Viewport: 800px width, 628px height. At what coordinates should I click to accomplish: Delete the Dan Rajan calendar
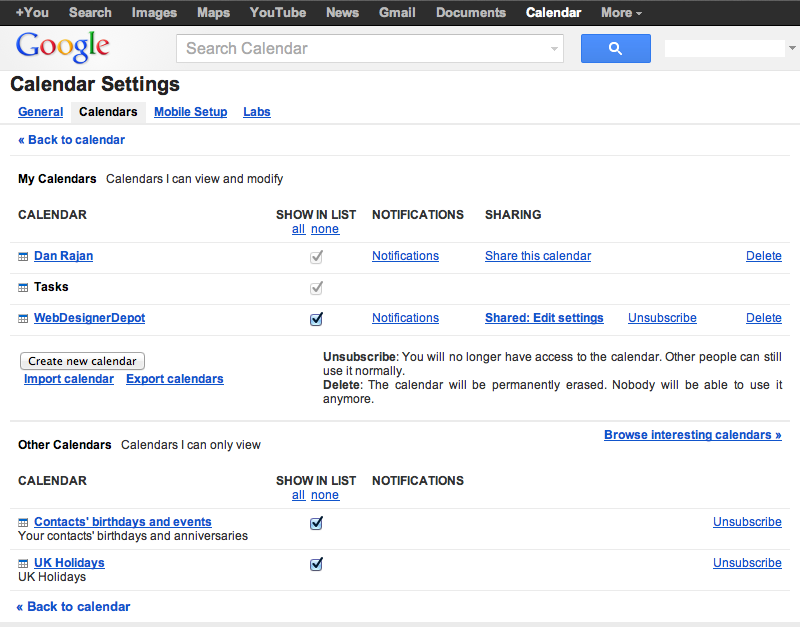pyautogui.click(x=763, y=256)
